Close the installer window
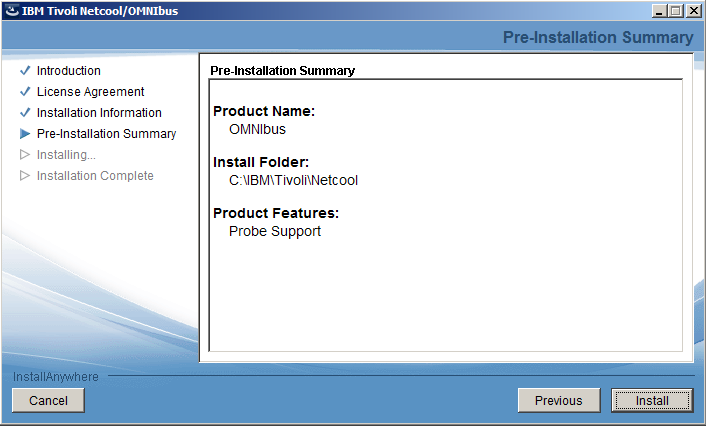706x426 pixels. coord(693,11)
